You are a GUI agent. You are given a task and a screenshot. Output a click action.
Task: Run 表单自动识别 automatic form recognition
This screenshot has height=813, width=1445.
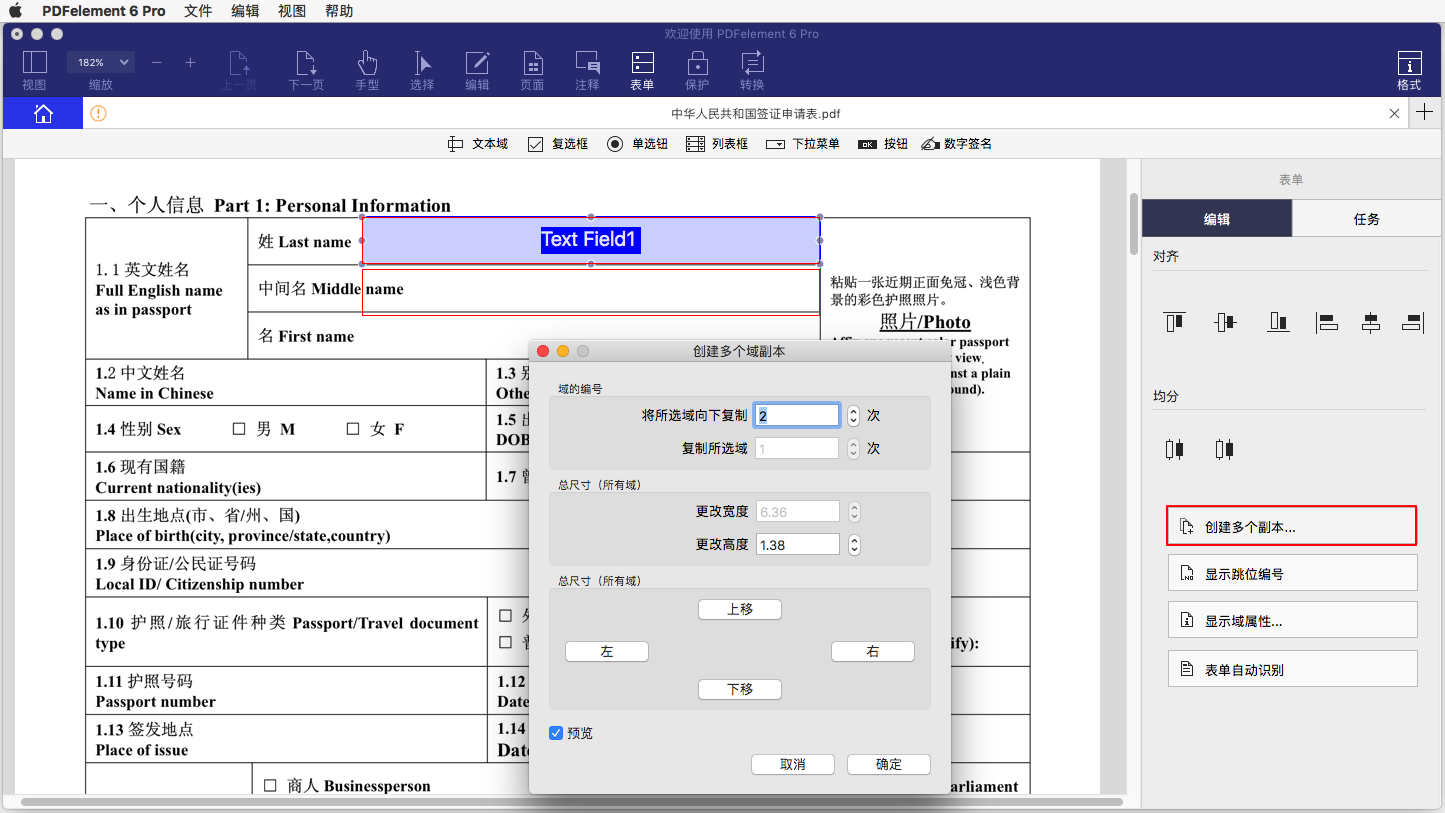coord(1292,668)
